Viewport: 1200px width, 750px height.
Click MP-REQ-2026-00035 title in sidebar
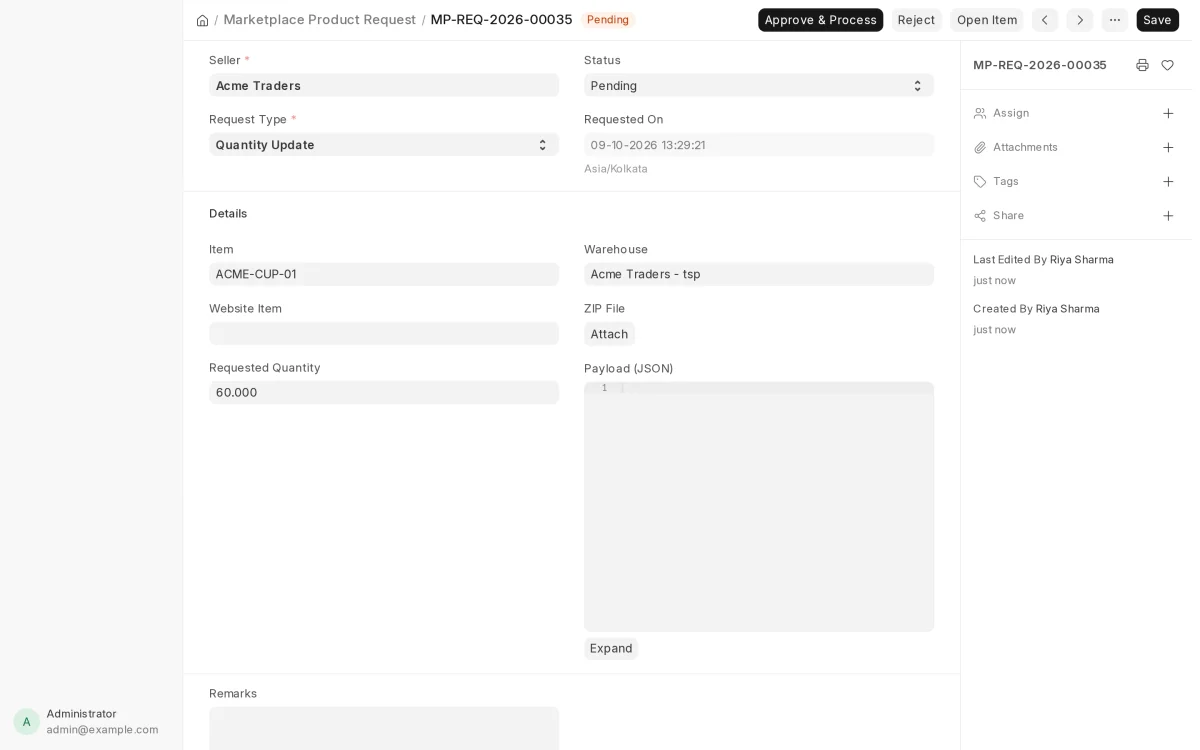[1040, 65]
